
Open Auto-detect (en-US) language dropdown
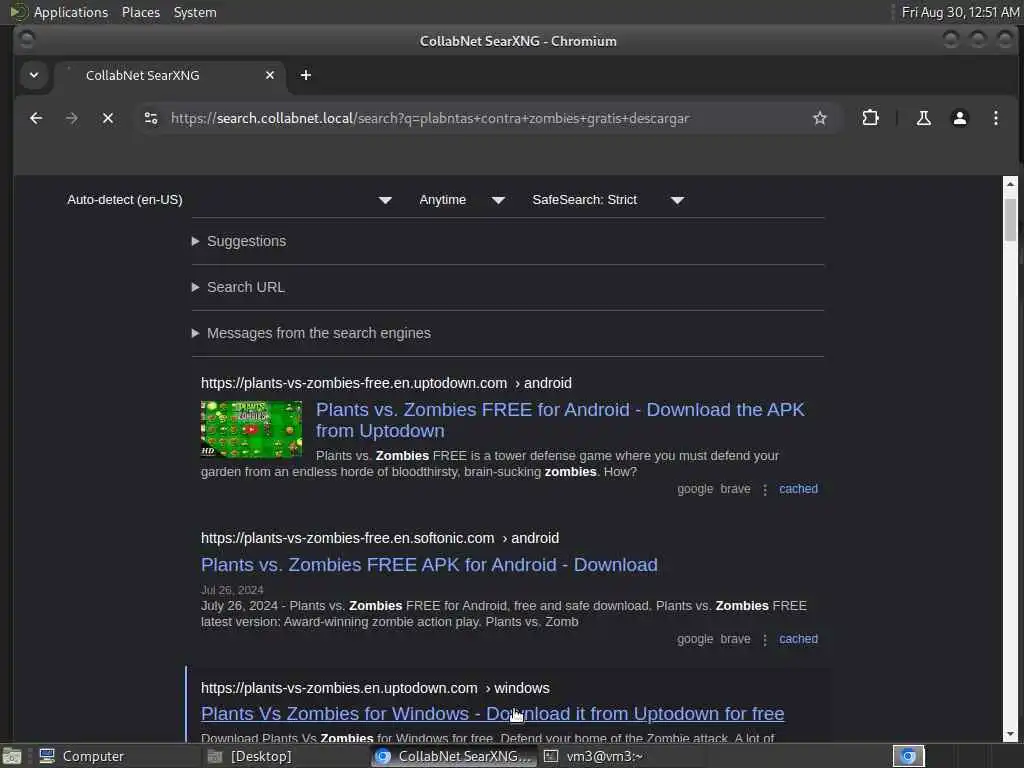pyautogui.click(x=229, y=200)
